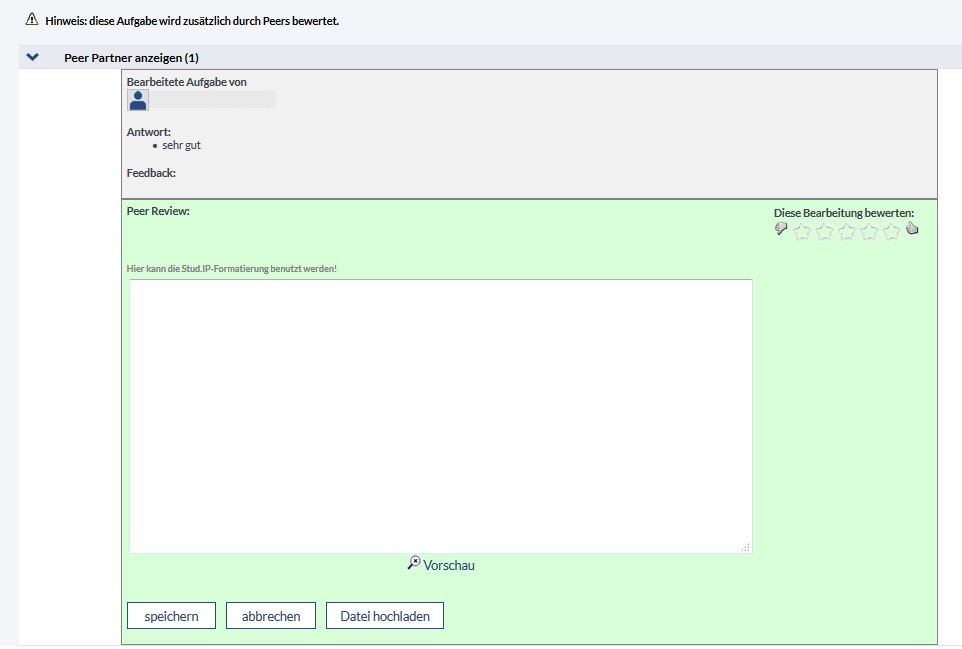Click the Datei hochladen button
962x649 pixels.
(x=385, y=616)
